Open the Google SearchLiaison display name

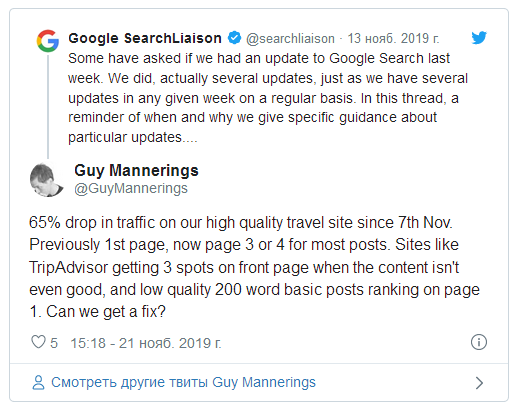[x=145, y=38]
